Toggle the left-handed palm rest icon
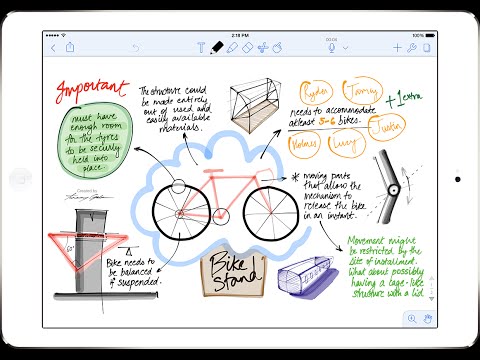480x360 pixels. click(428, 319)
